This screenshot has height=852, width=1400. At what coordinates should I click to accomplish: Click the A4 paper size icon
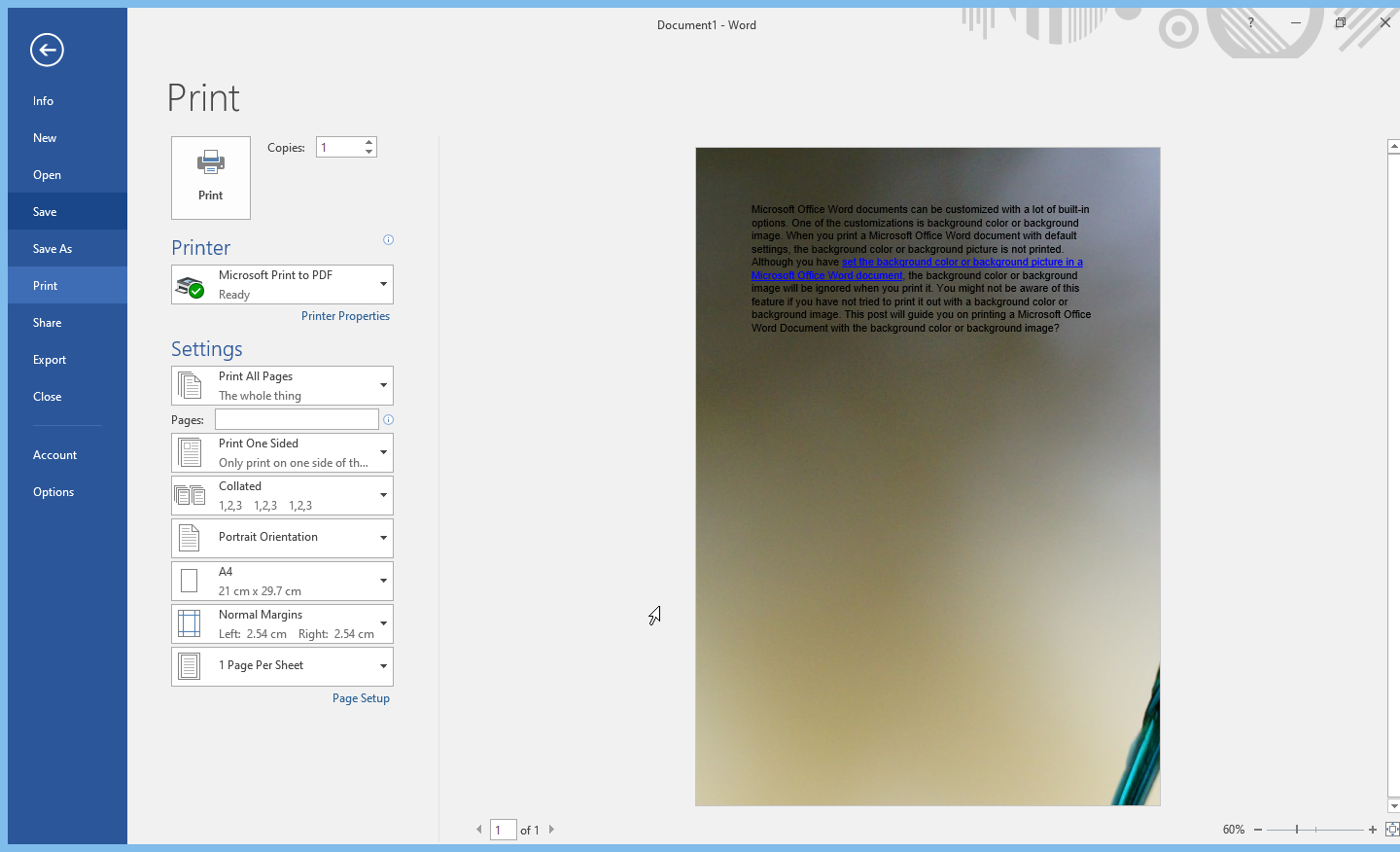189,580
